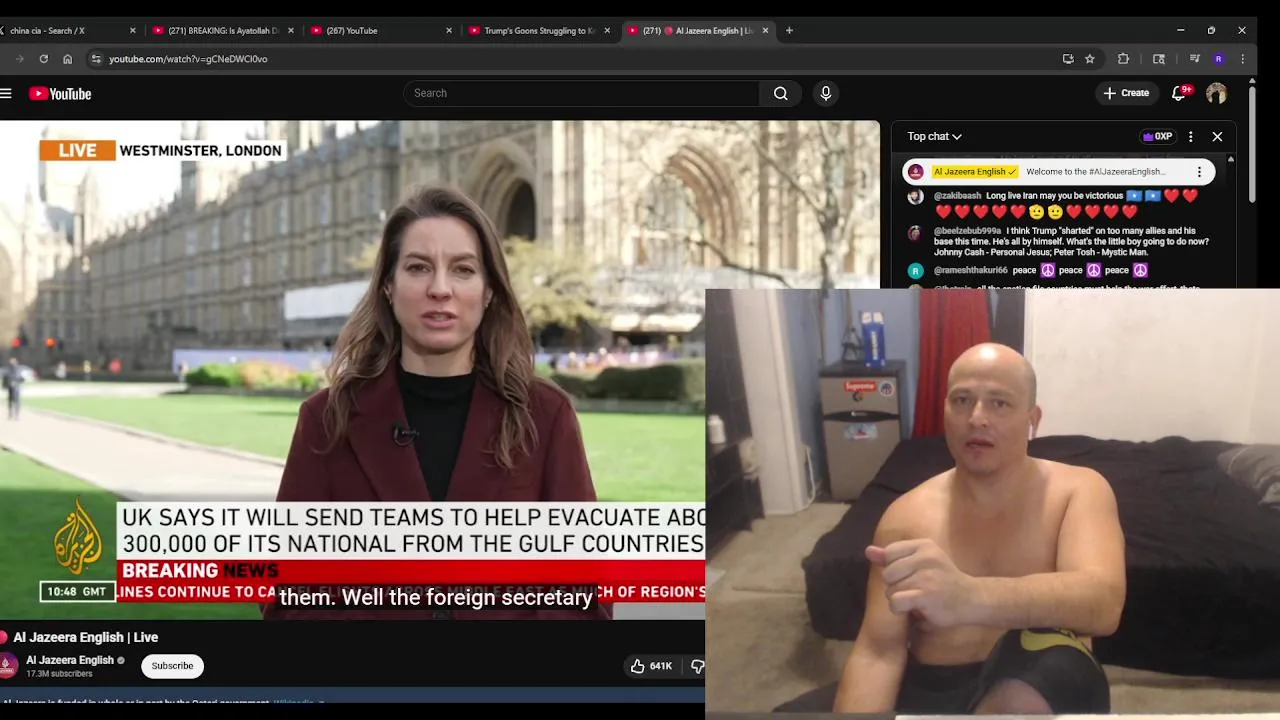Viewport: 1280px width, 720px height.
Task: Open a new browser tab
Action: (x=789, y=31)
